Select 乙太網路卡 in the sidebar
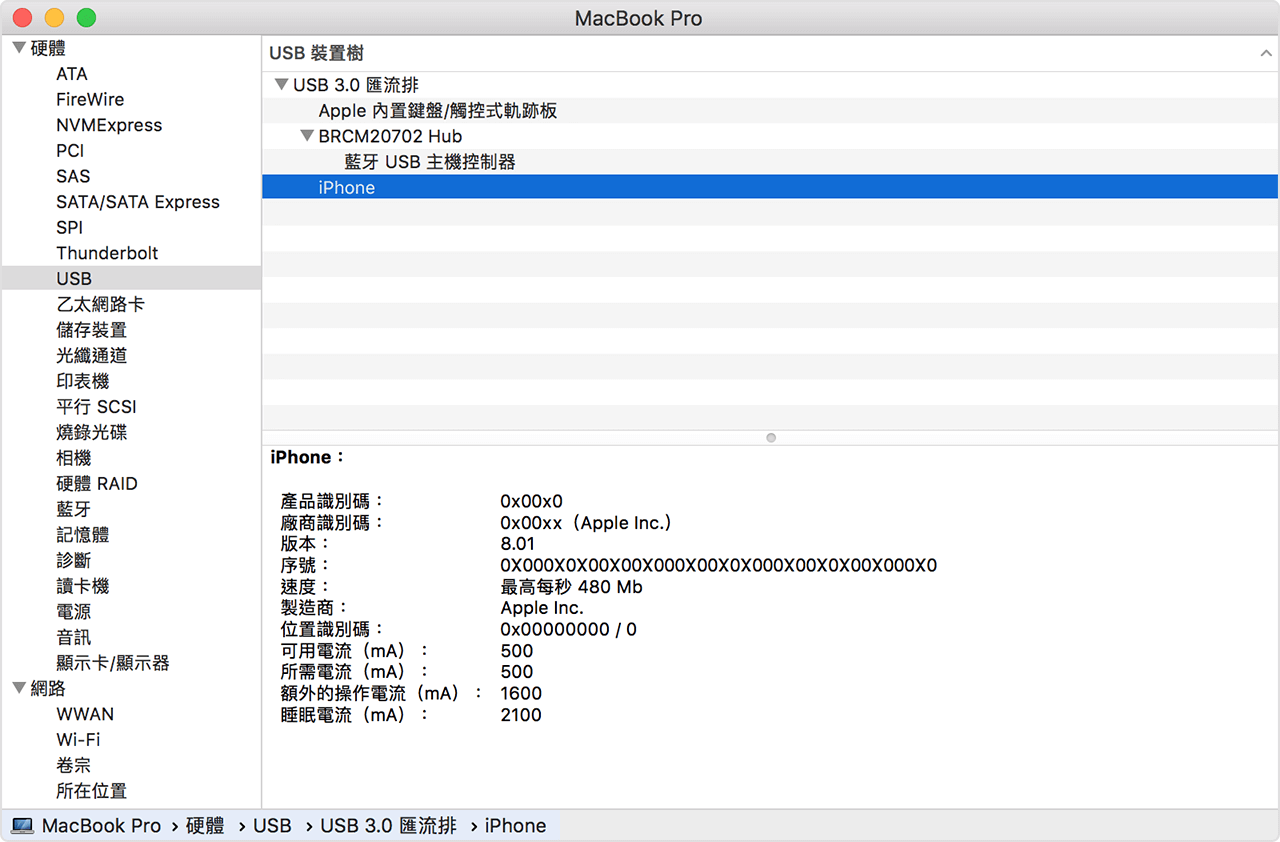Viewport: 1280px width, 842px height. 100,304
